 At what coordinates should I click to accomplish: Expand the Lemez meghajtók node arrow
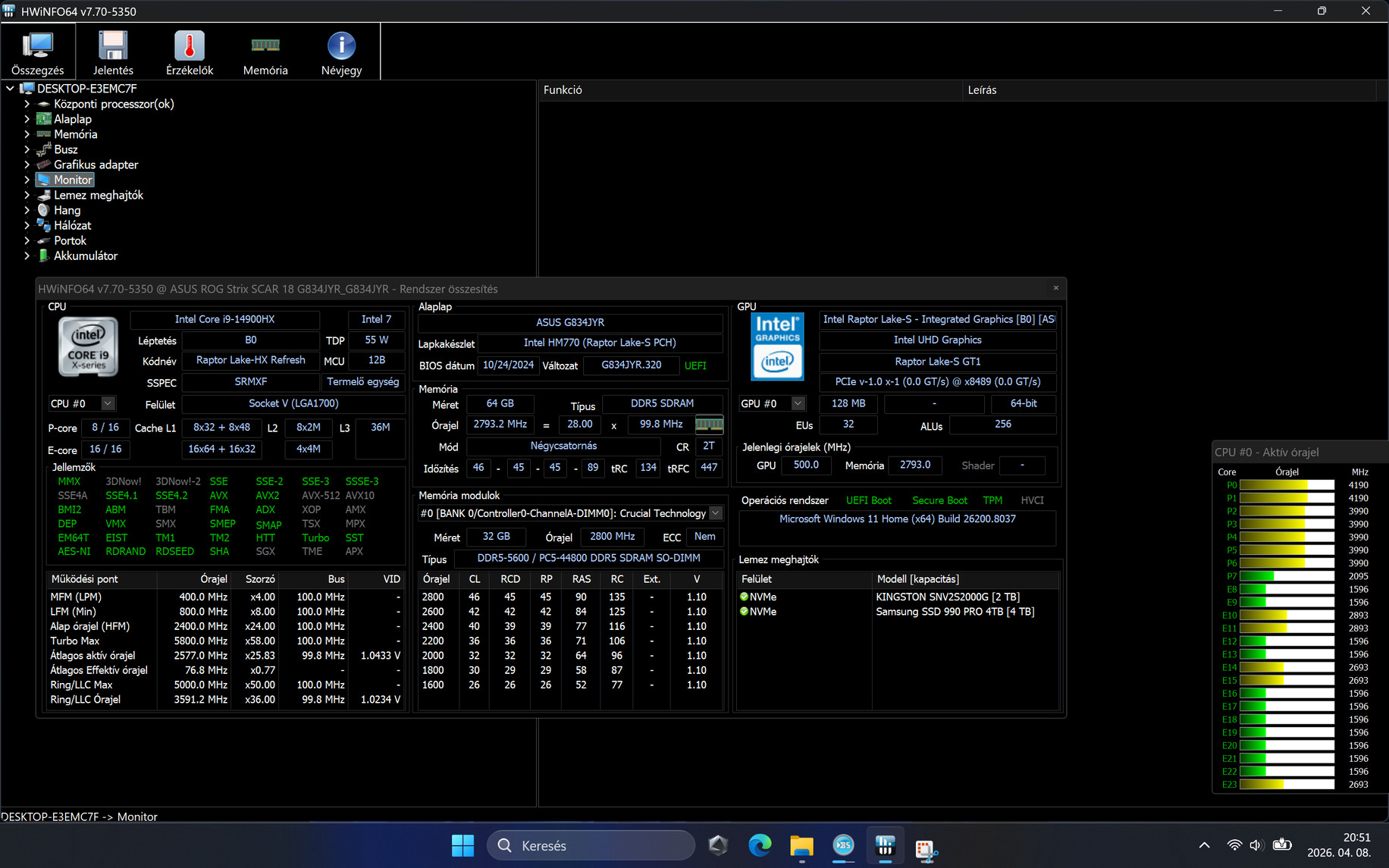27,195
